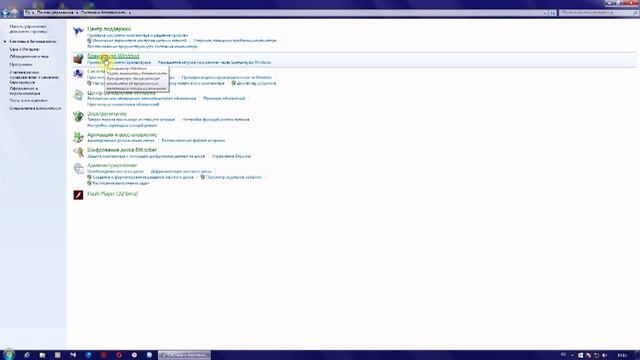Show hidden tray icons arrow

[572, 356]
